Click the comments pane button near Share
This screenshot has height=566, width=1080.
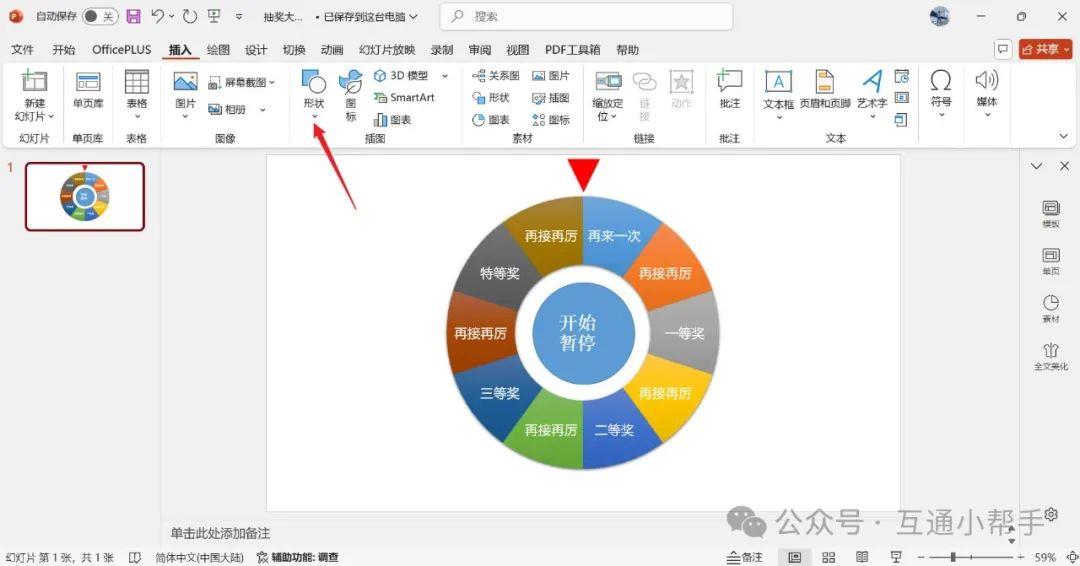(1003, 49)
